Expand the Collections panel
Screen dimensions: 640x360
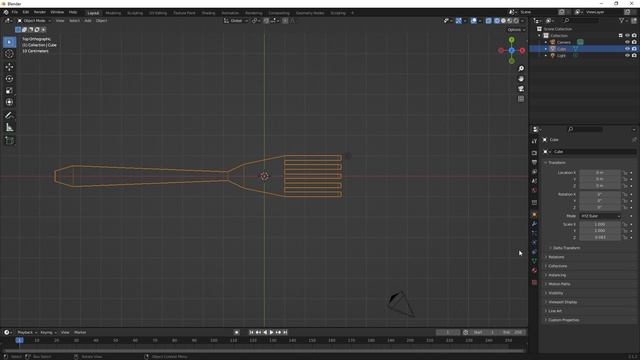pyautogui.click(x=557, y=266)
